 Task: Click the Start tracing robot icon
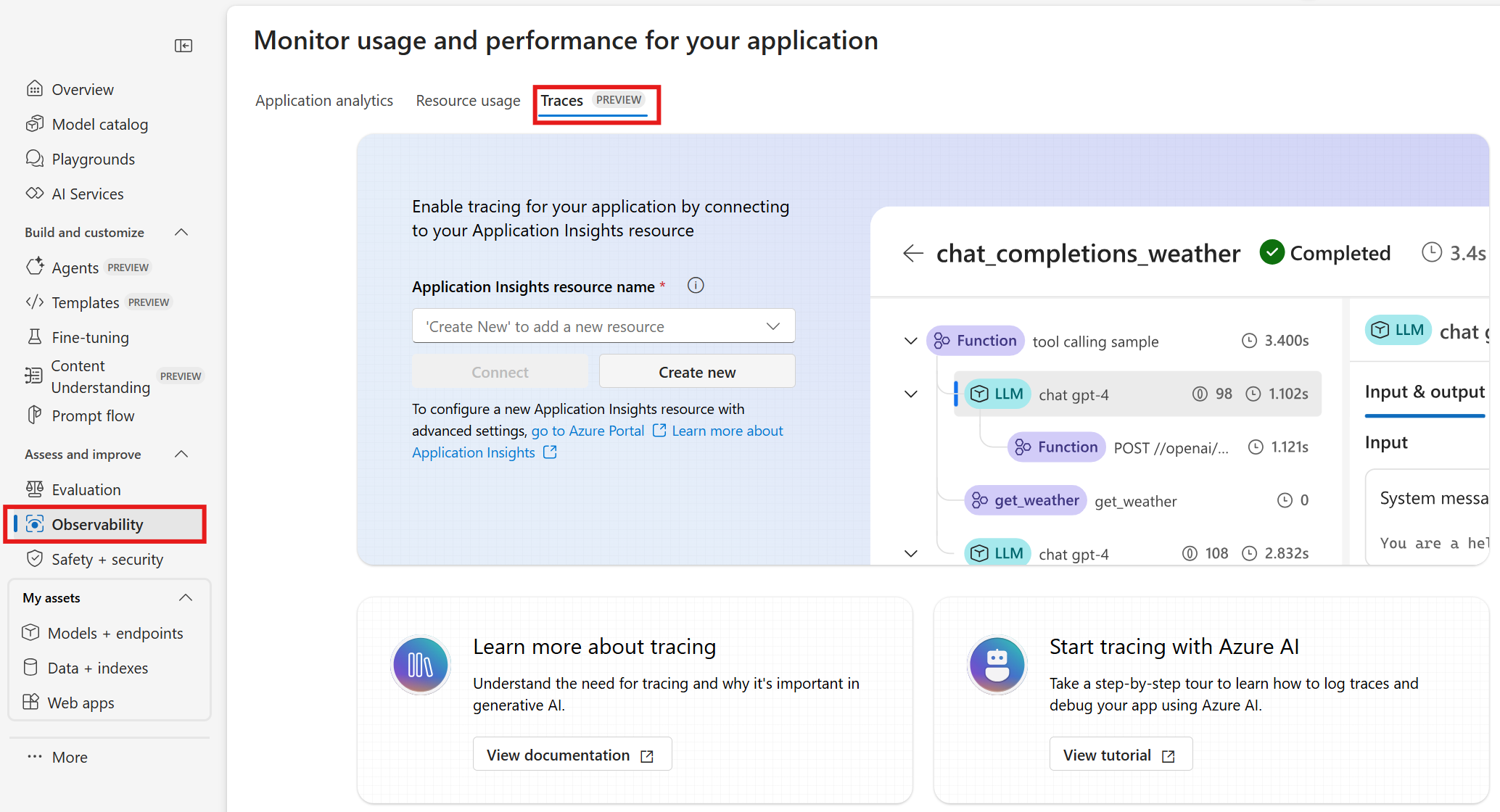pos(997,665)
